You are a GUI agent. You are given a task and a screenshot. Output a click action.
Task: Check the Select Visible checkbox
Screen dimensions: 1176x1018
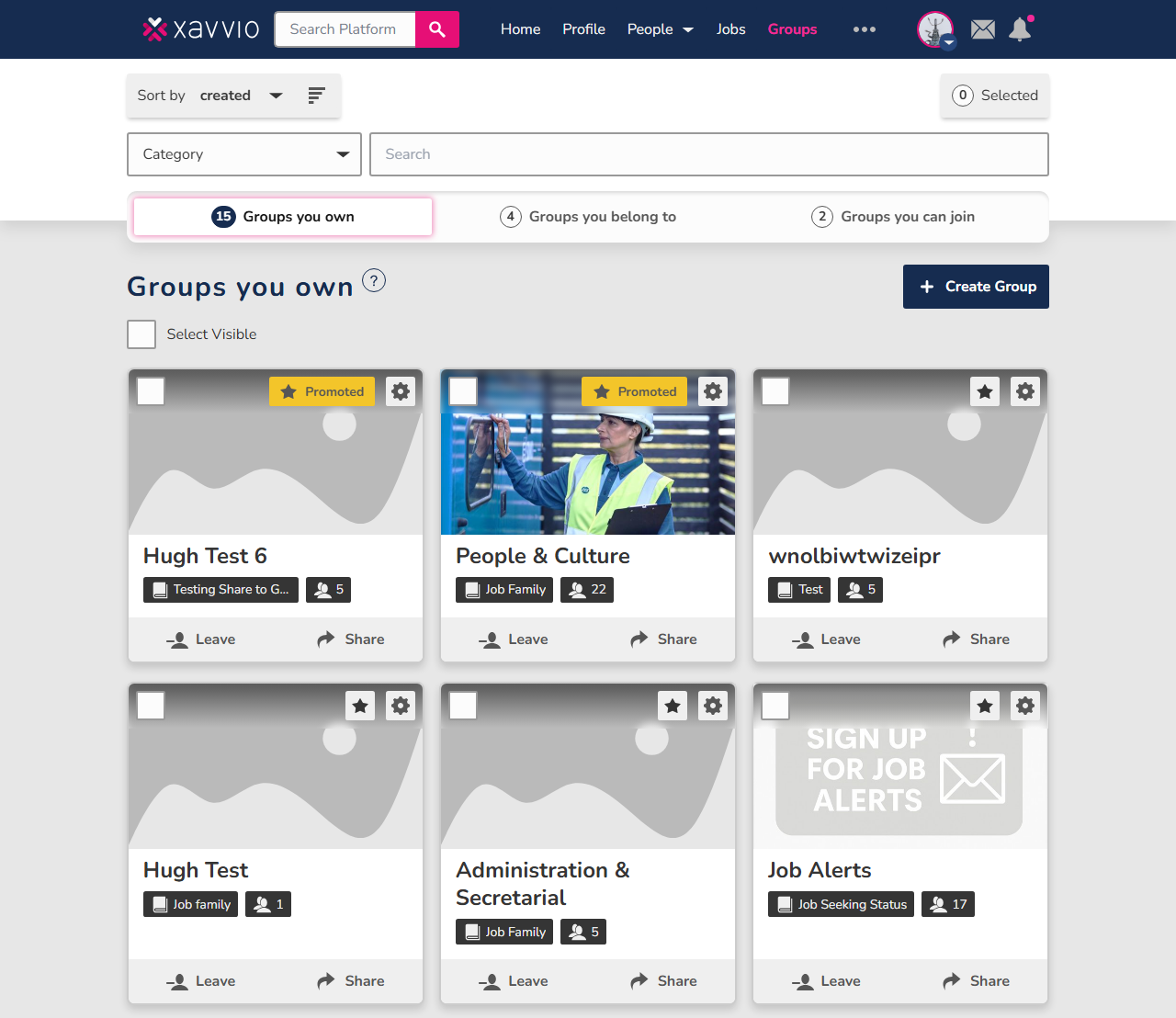click(141, 334)
